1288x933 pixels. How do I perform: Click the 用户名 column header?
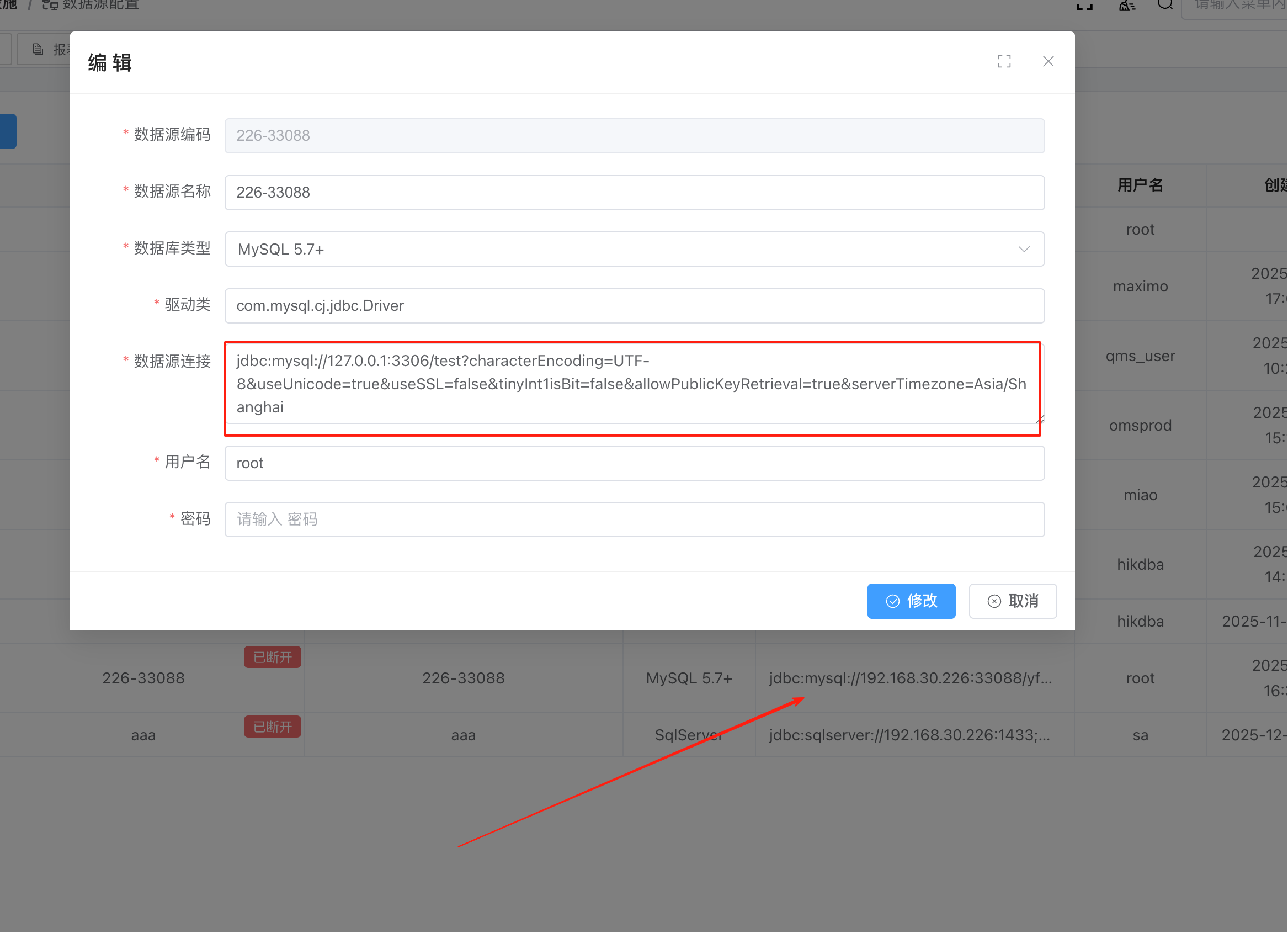tap(1140, 185)
